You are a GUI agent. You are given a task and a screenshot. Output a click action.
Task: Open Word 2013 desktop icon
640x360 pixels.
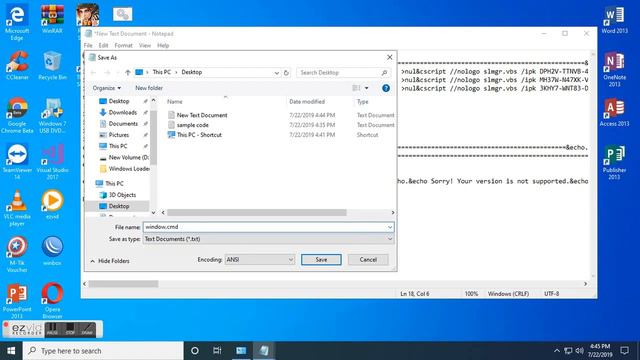click(x=614, y=20)
